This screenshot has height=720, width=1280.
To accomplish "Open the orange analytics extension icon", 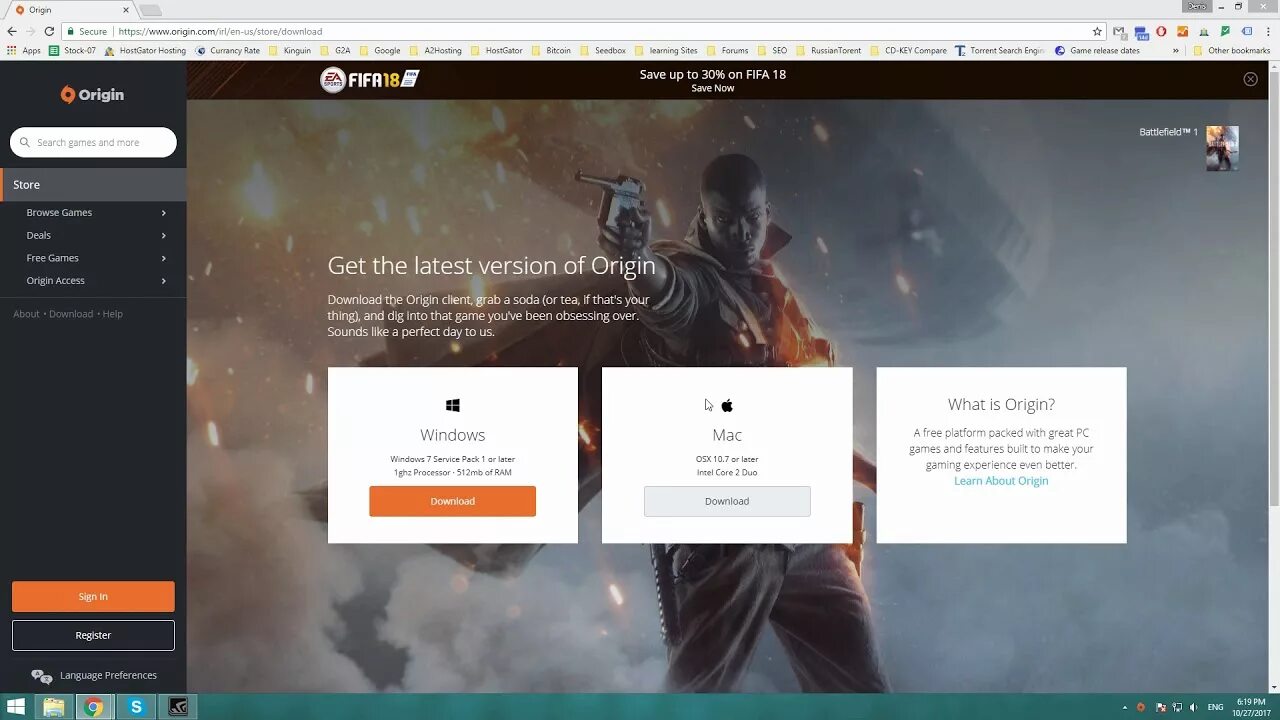I will [x=1182, y=31].
